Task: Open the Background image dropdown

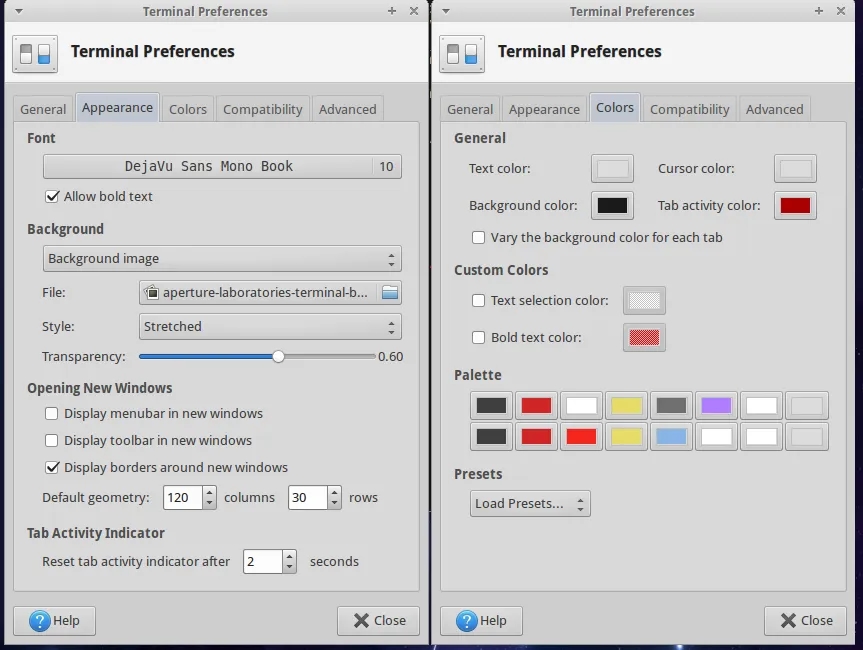Action: (222, 259)
